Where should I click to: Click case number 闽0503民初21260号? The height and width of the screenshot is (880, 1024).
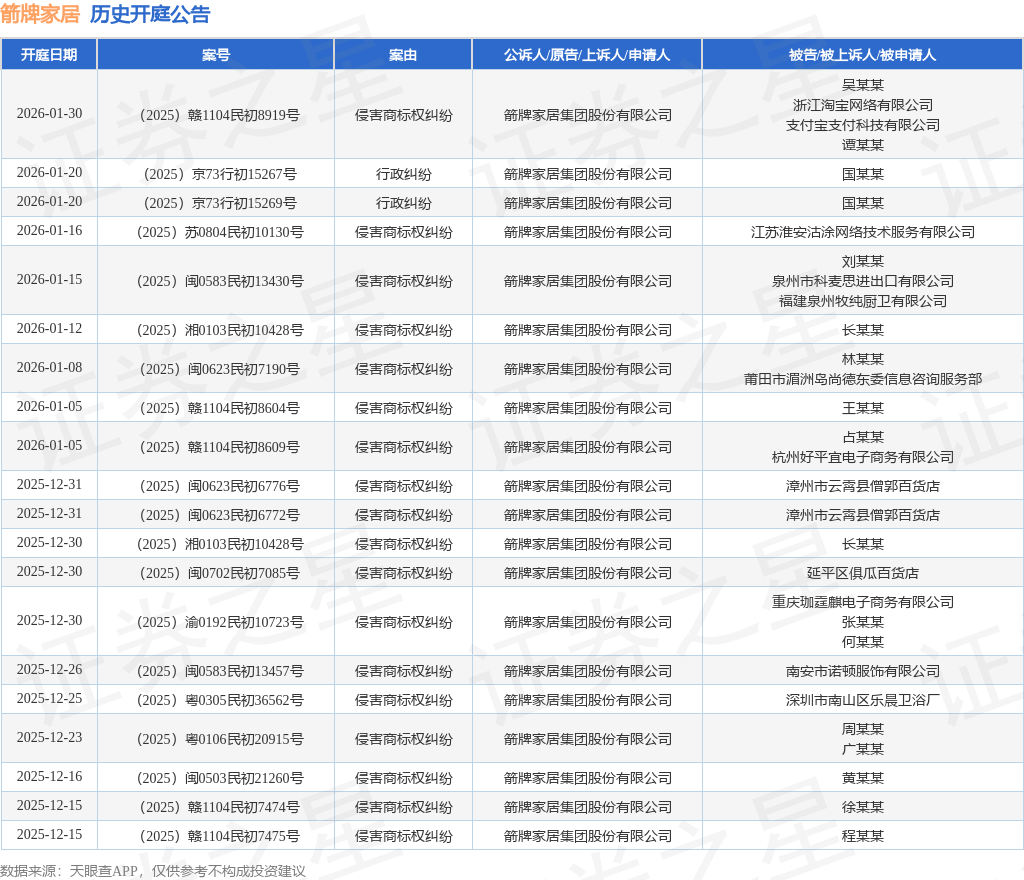220,778
